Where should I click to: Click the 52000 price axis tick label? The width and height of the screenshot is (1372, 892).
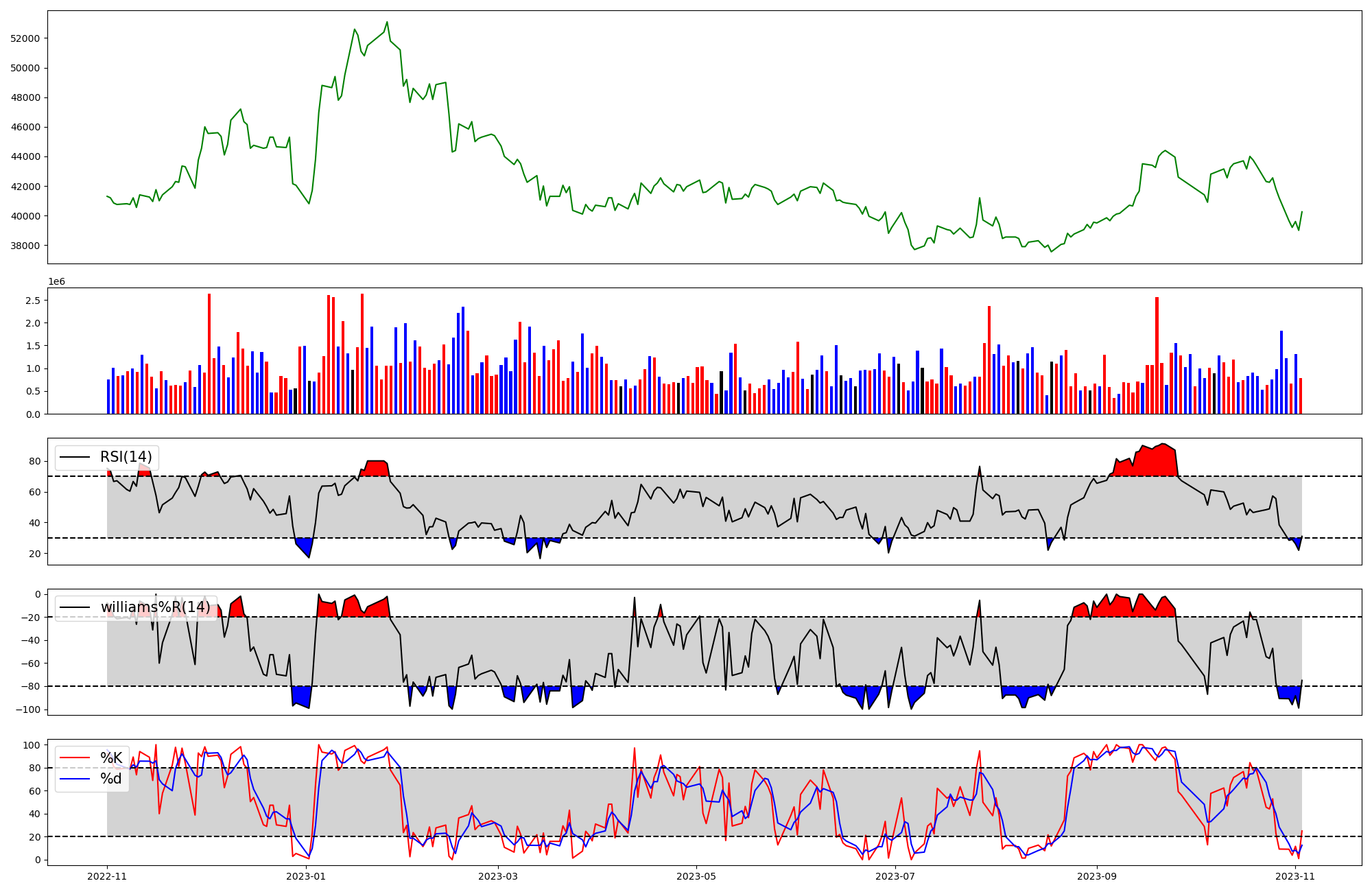click(25, 38)
